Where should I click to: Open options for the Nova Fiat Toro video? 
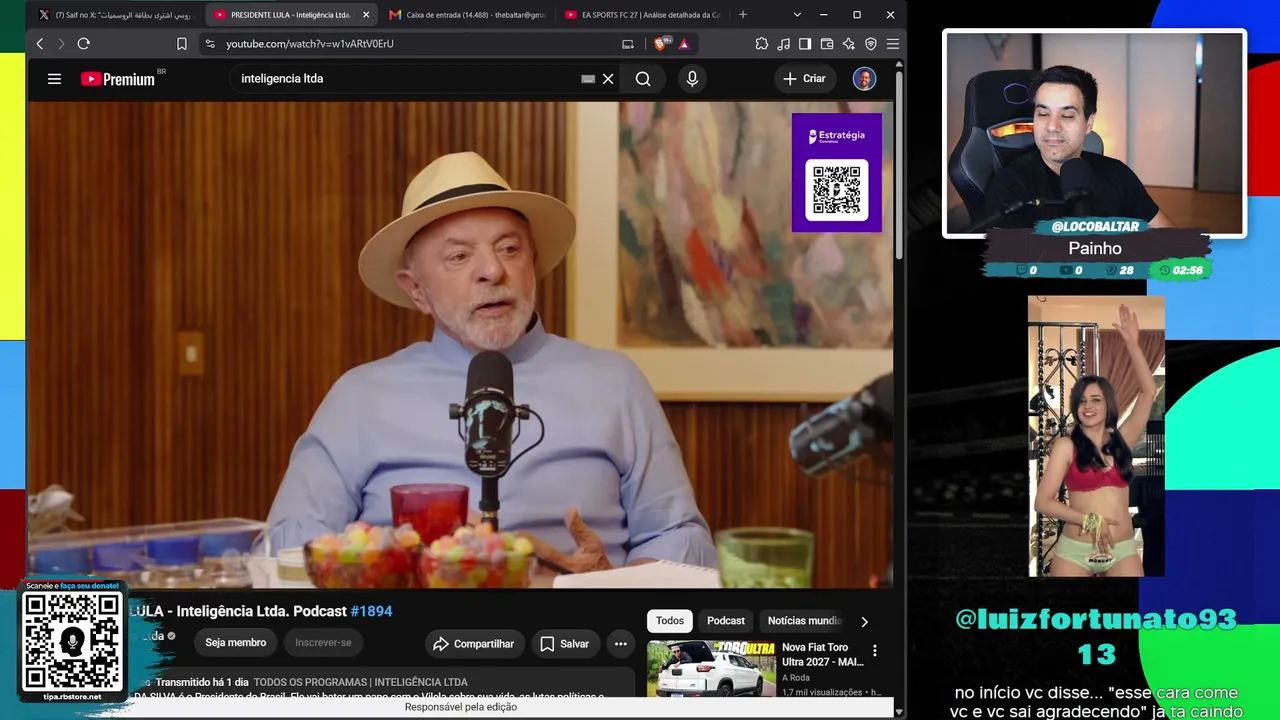(x=875, y=651)
